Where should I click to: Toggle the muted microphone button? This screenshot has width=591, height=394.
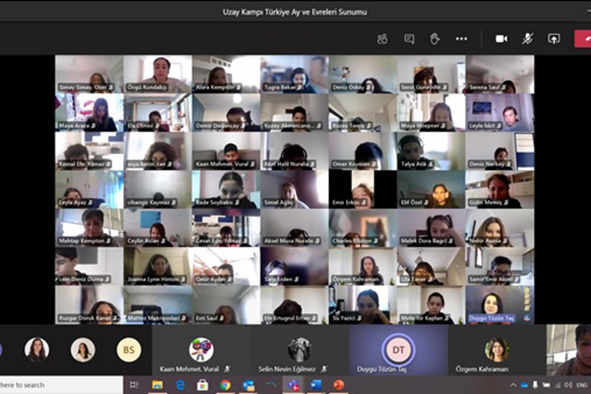(x=528, y=39)
